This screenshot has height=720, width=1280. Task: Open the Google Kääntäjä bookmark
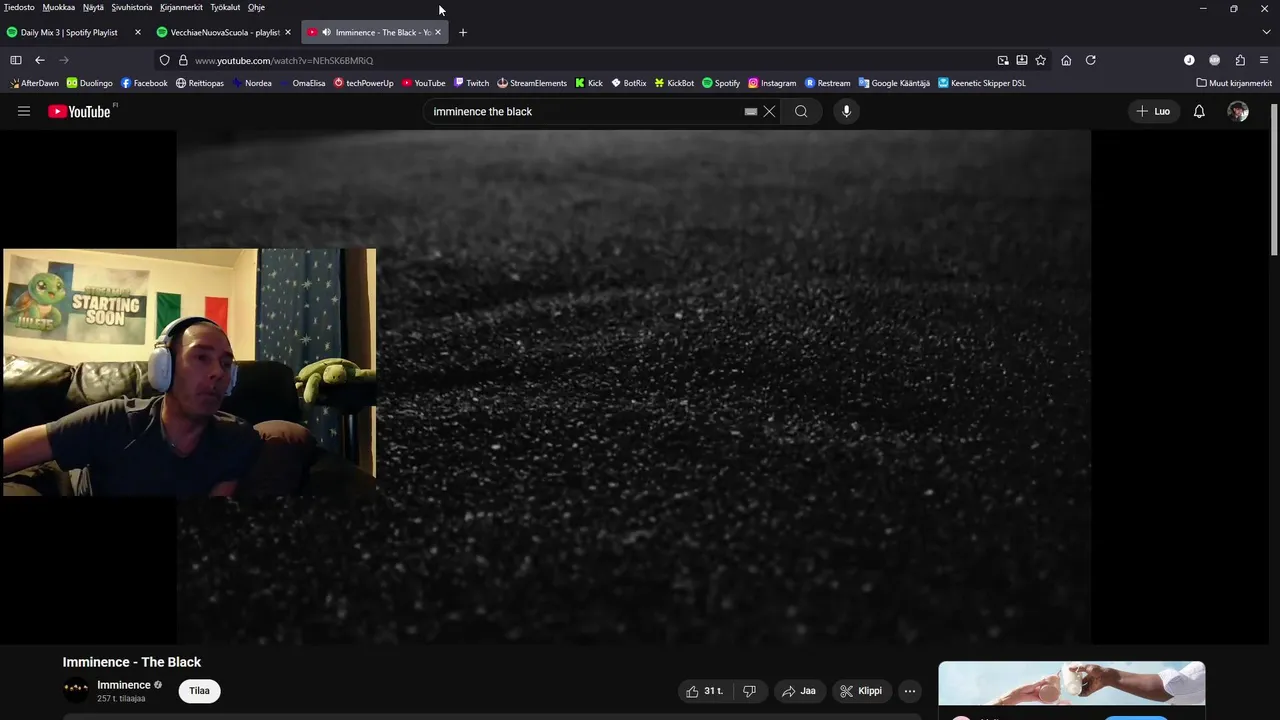coord(894,83)
